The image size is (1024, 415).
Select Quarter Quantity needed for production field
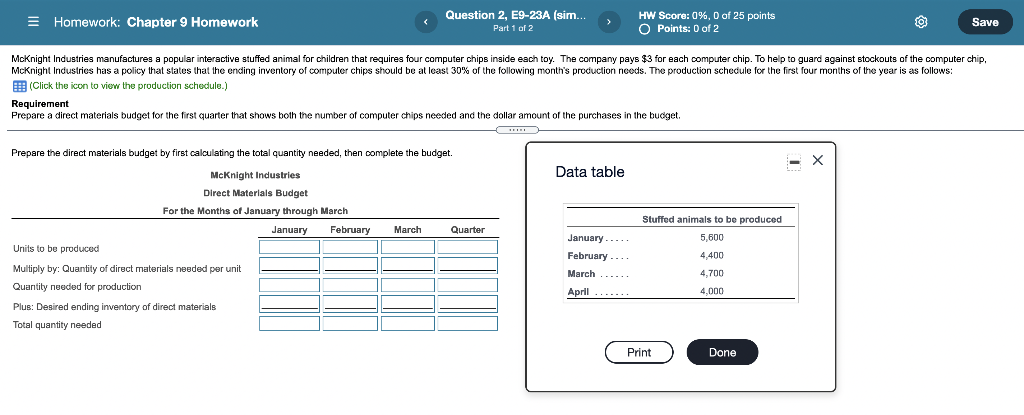tap(468, 285)
